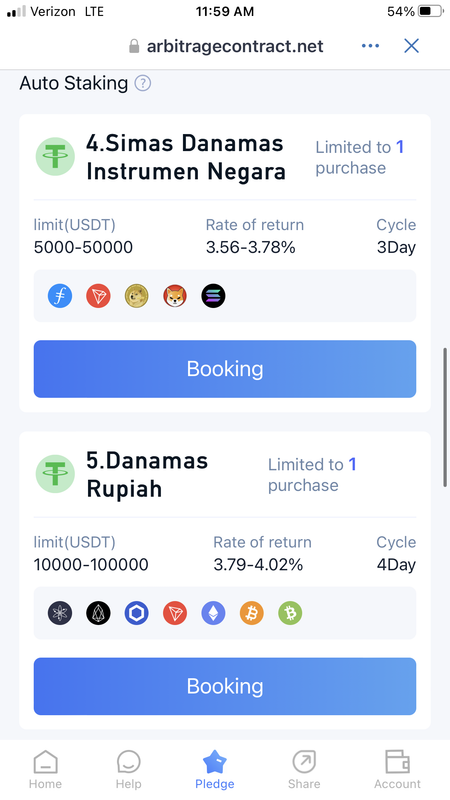Select the Dogecoin icon
Screen dimensions: 450x800
[x=137, y=296]
